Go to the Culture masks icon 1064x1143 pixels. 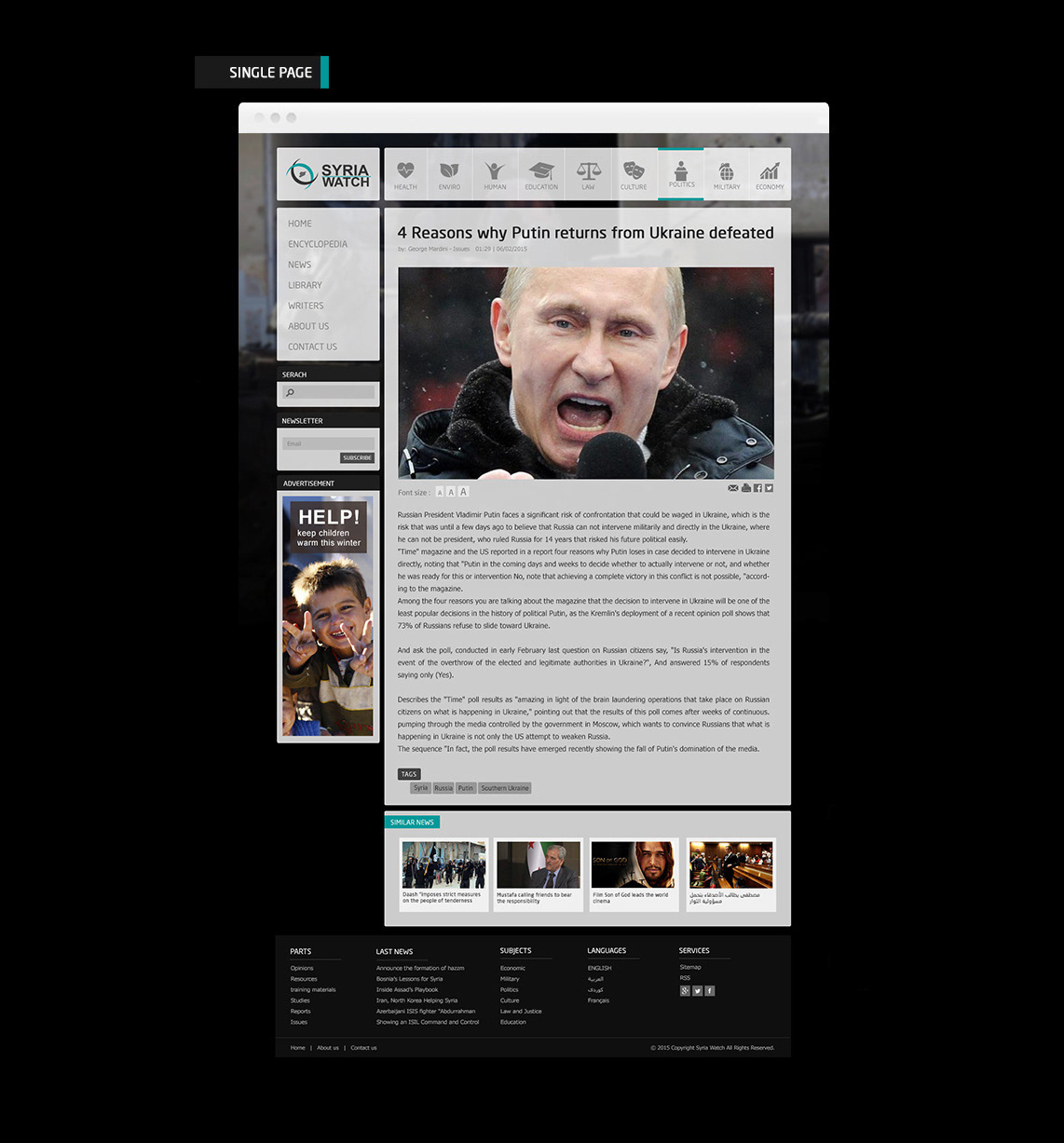click(x=634, y=174)
